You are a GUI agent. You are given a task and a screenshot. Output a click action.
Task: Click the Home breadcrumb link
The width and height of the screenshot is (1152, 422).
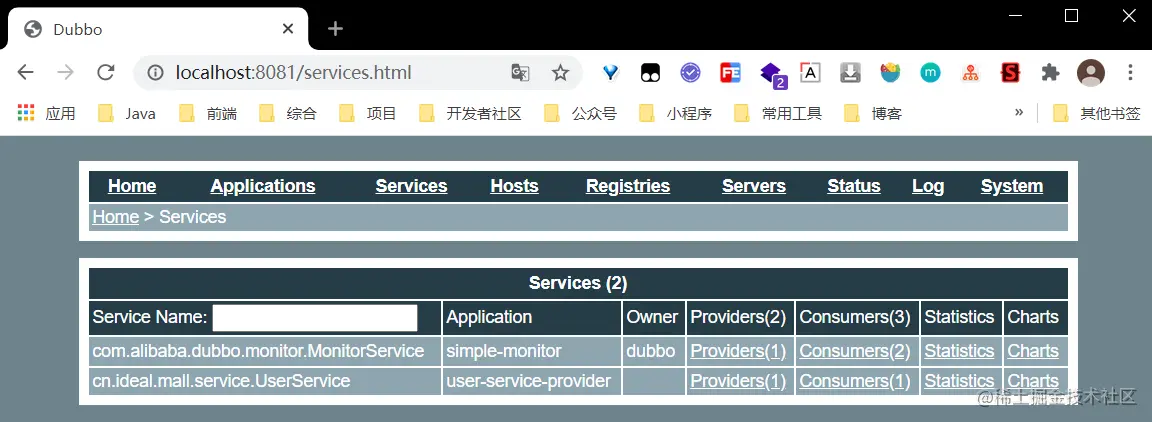click(x=115, y=217)
